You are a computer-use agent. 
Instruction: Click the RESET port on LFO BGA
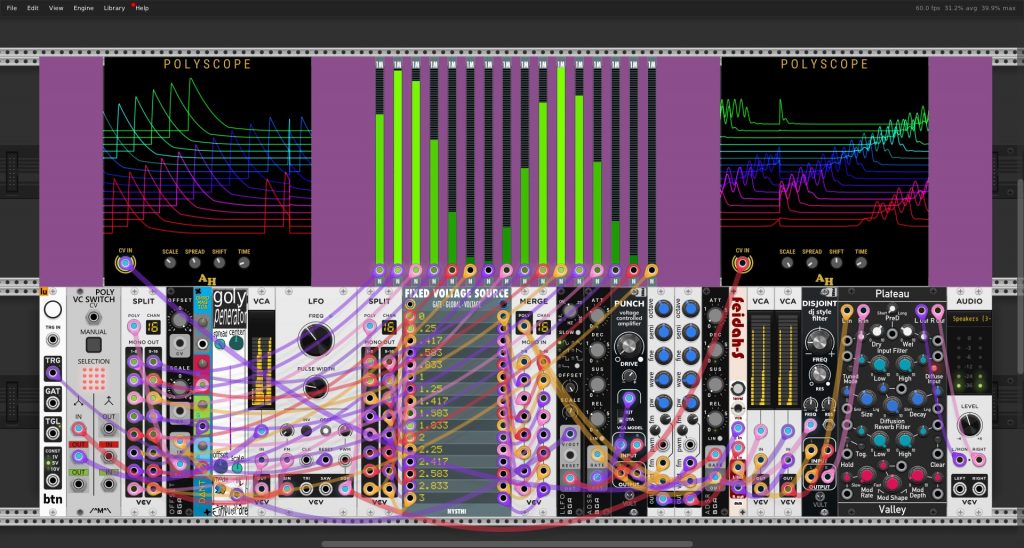coord(570,457)
